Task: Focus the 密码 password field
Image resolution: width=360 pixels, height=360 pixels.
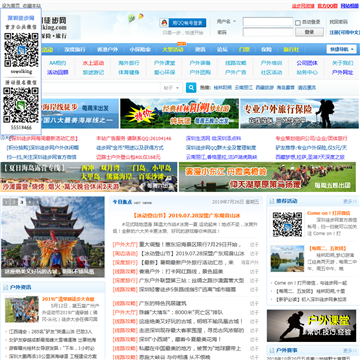Action: 268,32
